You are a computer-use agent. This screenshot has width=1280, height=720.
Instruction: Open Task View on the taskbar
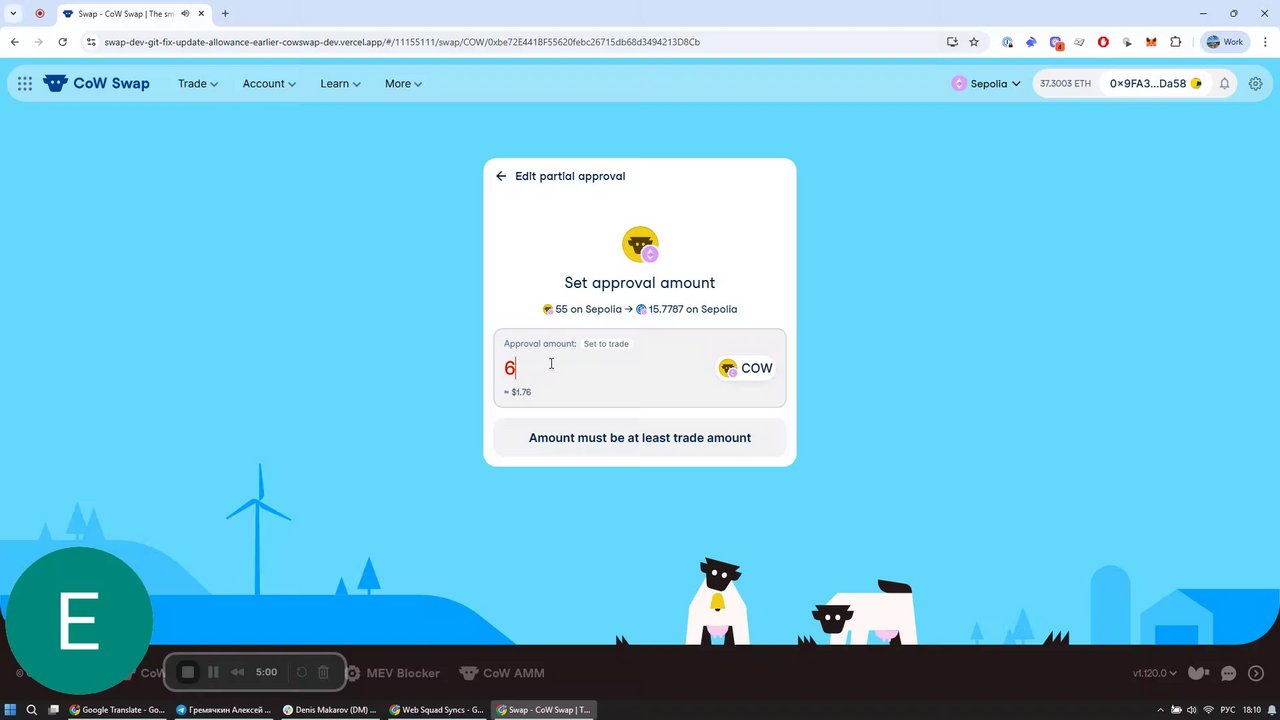54,710
